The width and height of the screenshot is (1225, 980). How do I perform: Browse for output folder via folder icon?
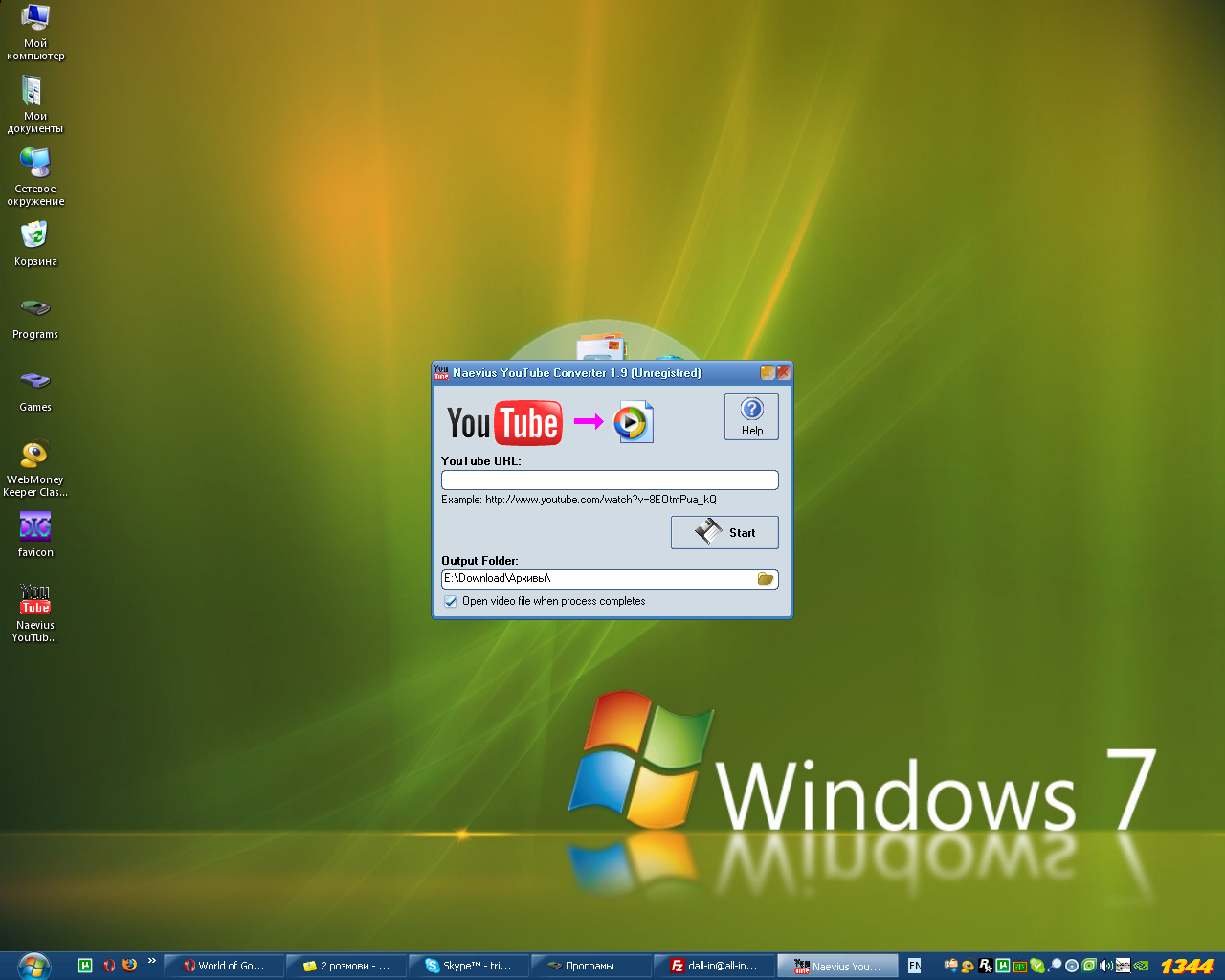click(x=766, y=579)
